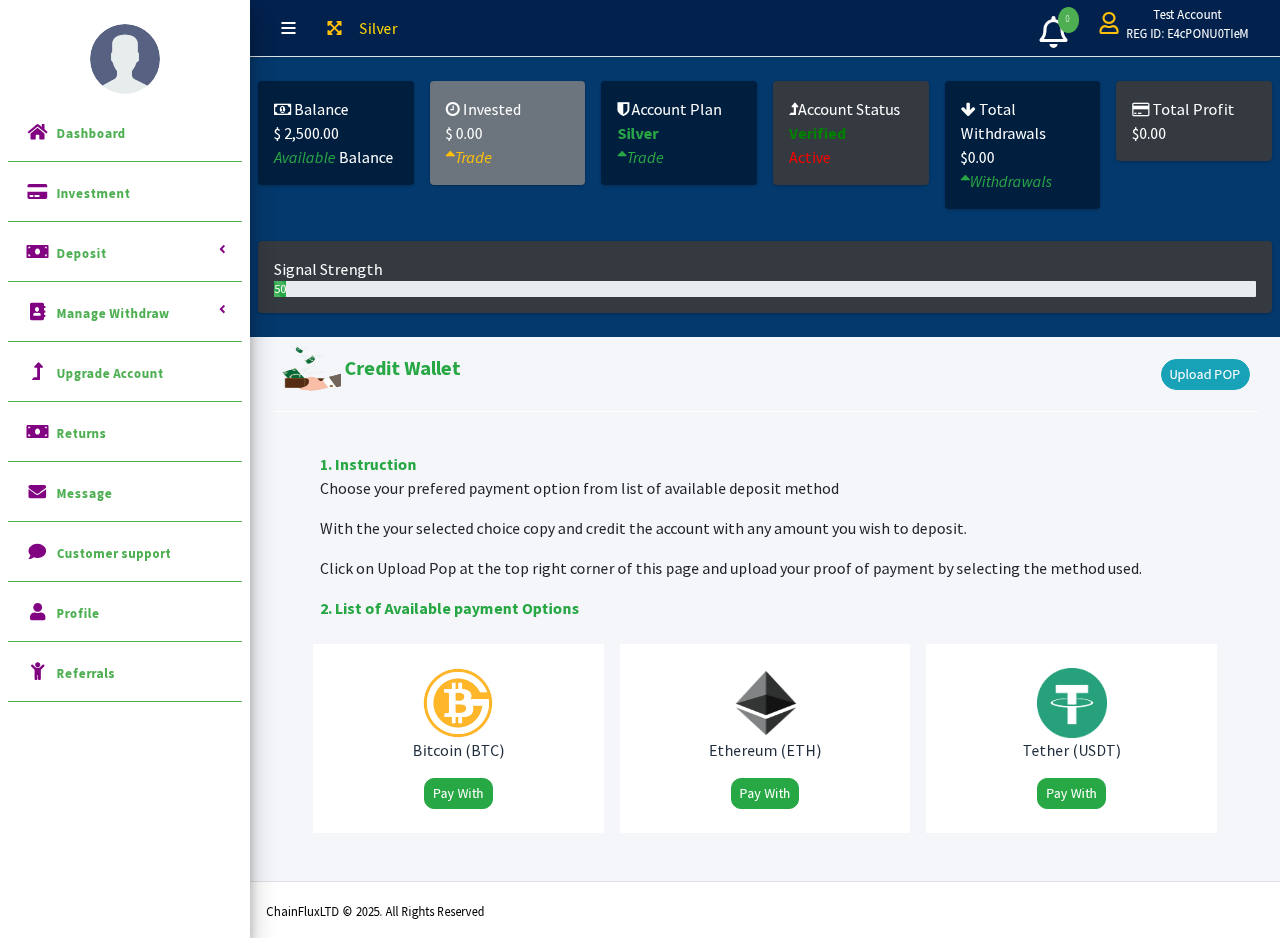Click the Test Account name in header

tap(1187, 14)
